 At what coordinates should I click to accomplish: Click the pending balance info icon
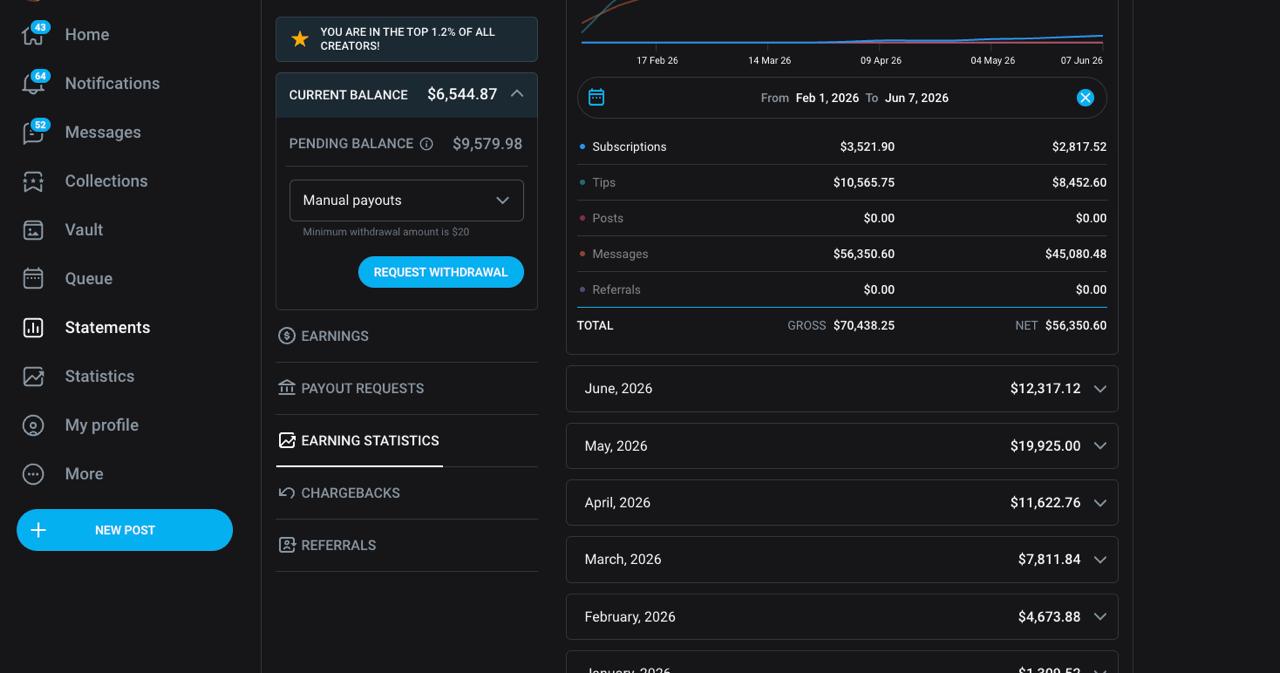coord(426,144)
